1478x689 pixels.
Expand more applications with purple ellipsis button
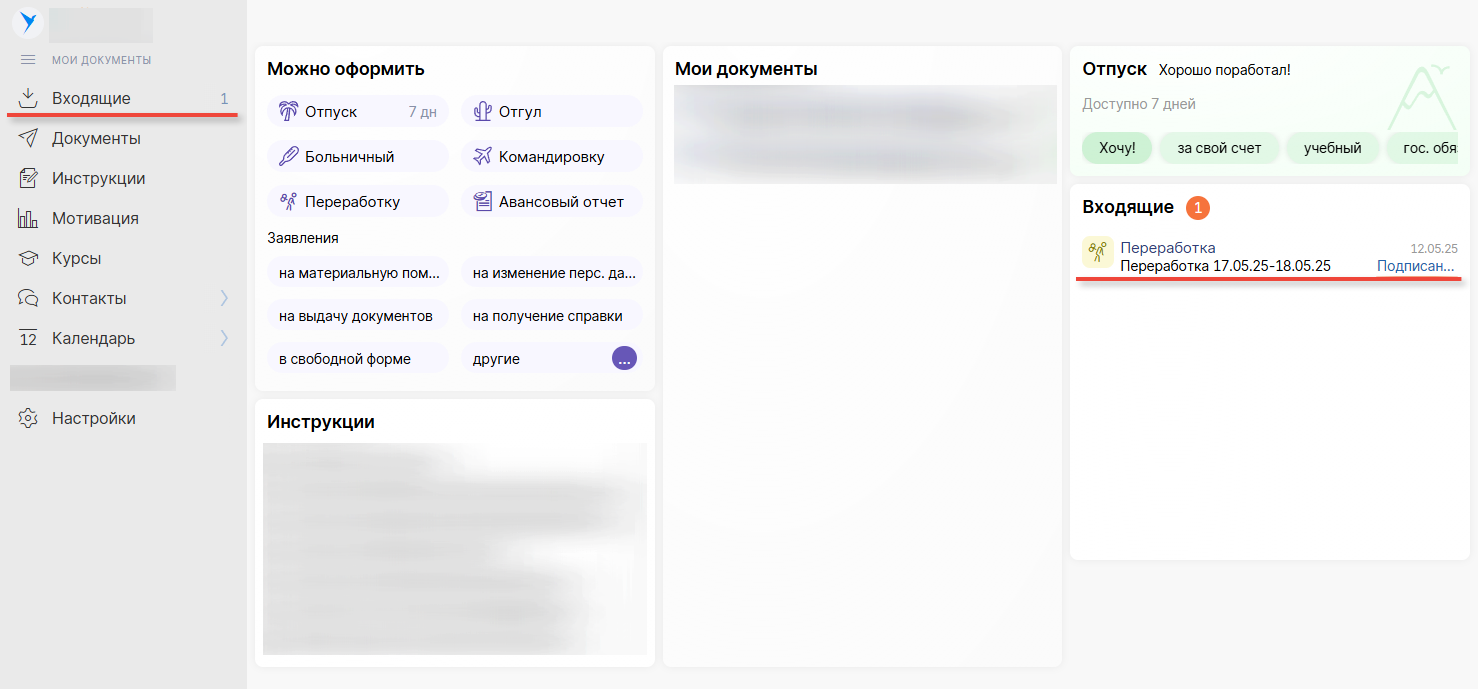624,359
